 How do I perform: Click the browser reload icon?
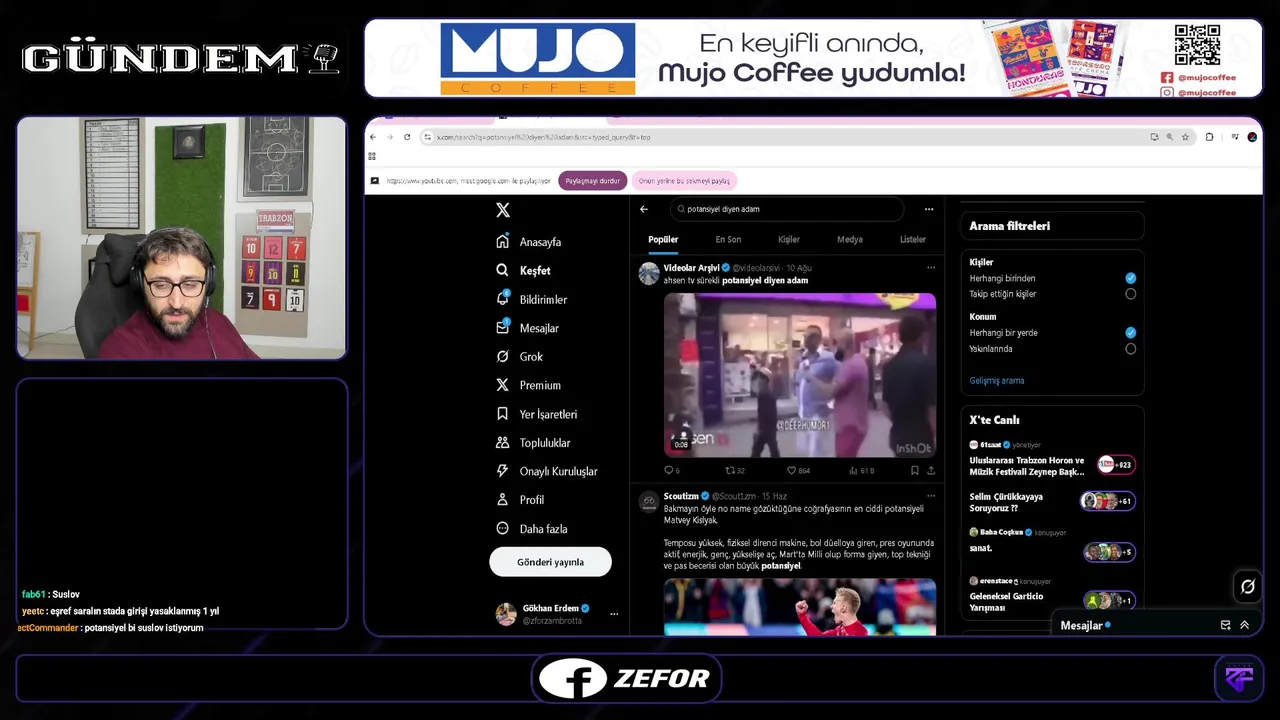pos(407,137)
